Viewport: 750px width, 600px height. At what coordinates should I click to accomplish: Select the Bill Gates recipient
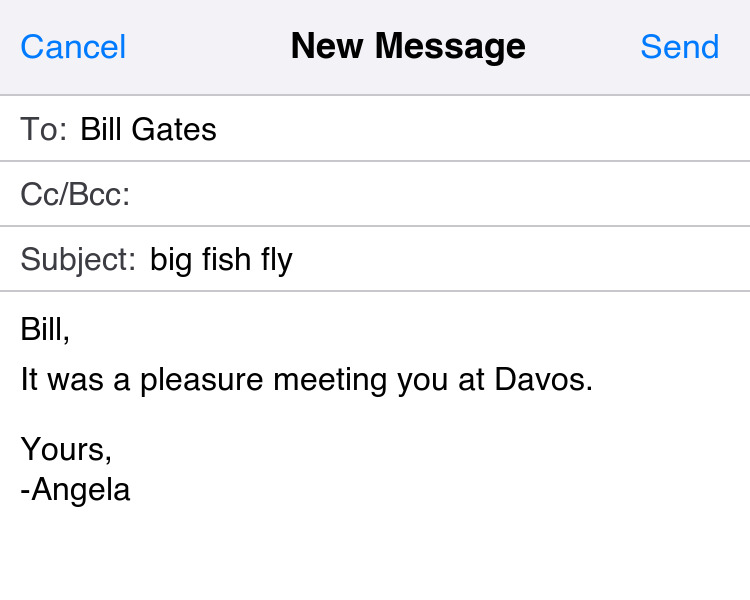coord(148,129)
